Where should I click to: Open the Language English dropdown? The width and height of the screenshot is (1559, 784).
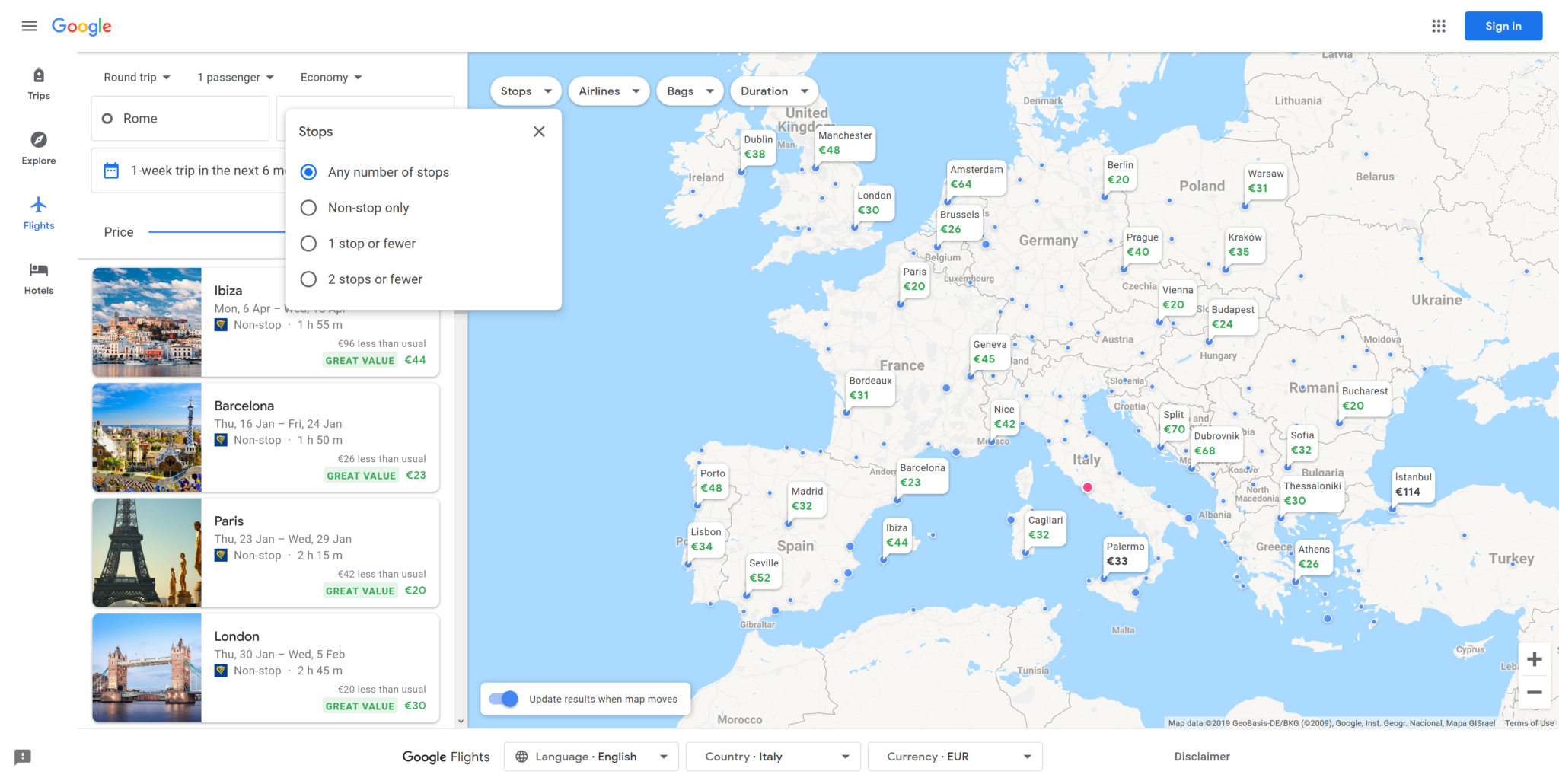591,757
